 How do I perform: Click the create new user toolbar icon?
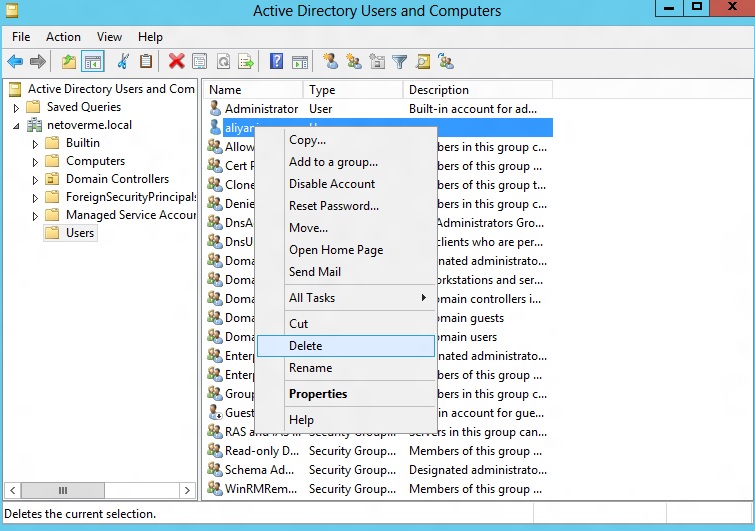[330, 62]
